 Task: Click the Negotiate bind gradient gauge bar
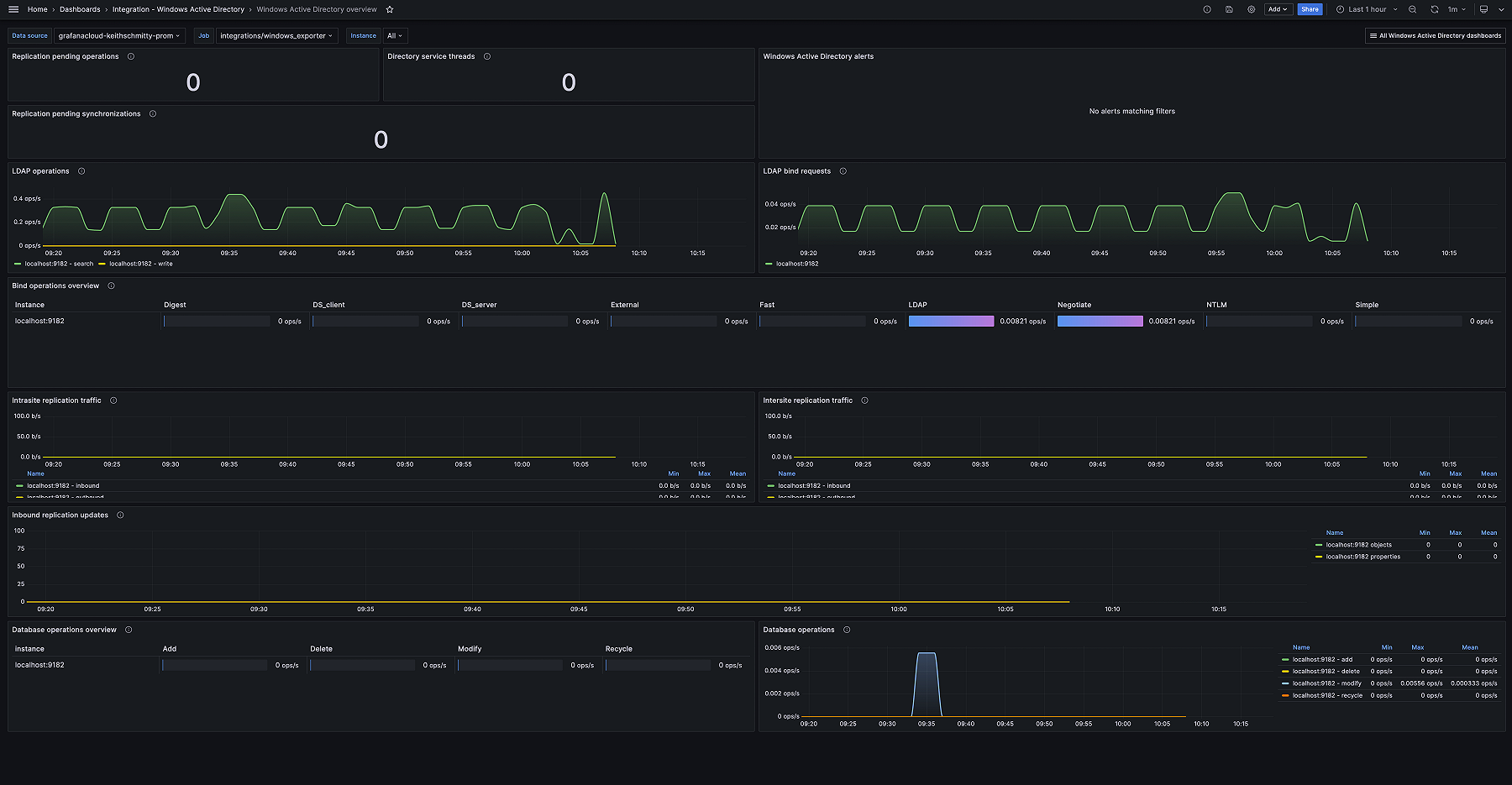click(x=1100, y=321)
